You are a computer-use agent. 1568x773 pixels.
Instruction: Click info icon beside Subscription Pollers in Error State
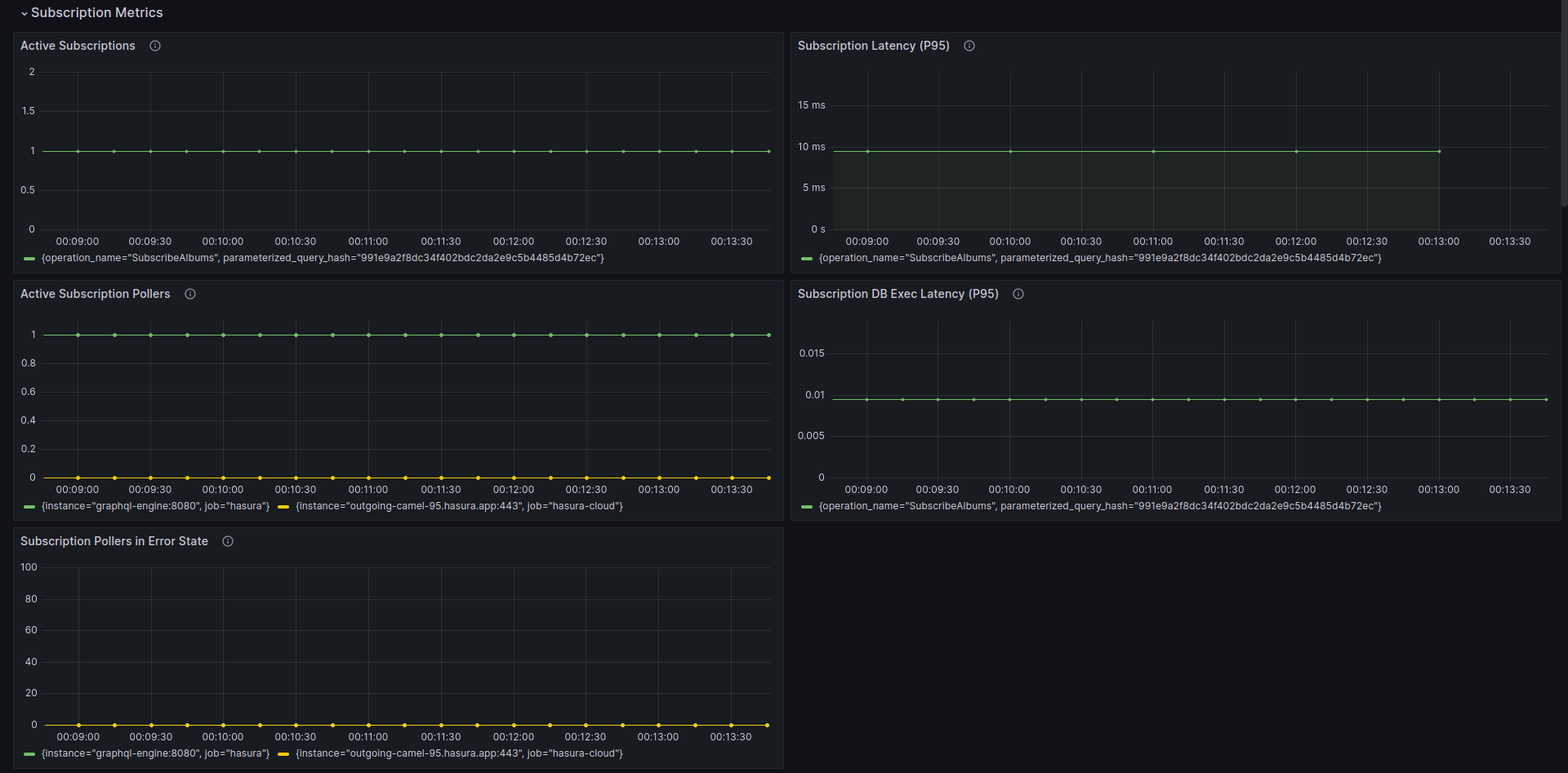[228, 541]
